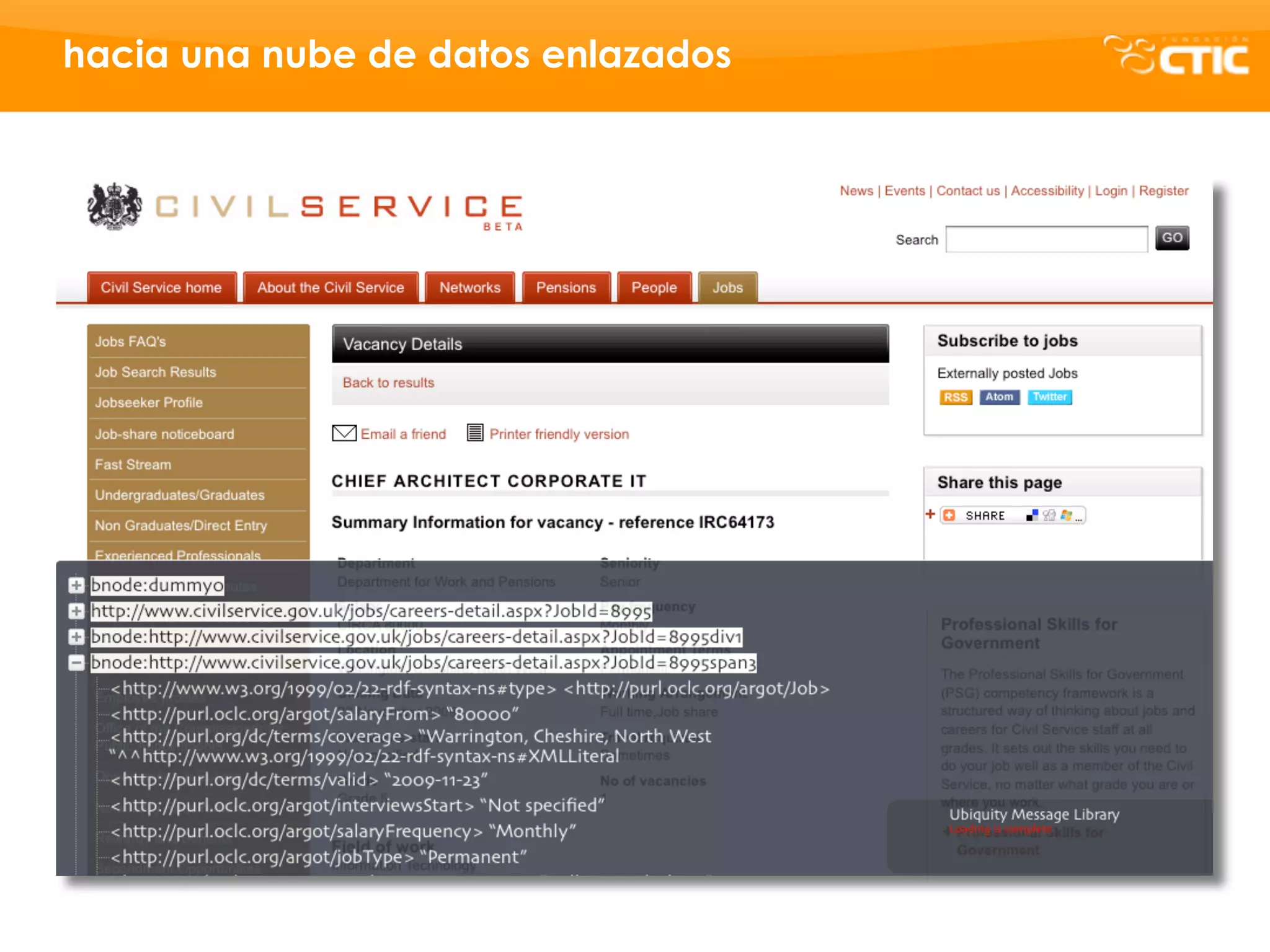The image size is (1270, 952).
Task: Click the Register link
Action: pos(1163,191)
